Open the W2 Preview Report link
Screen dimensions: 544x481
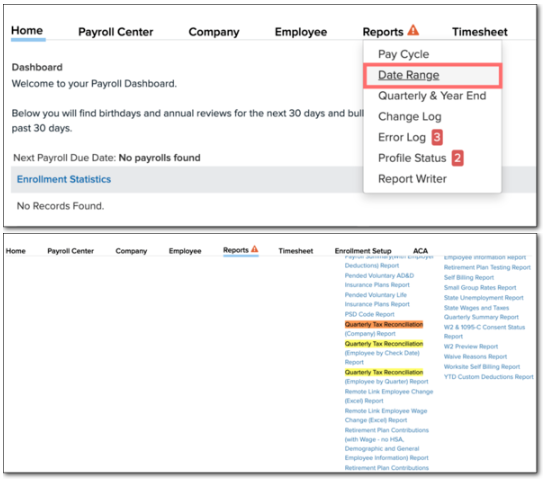pyautogui.click(x=470, y=346)
